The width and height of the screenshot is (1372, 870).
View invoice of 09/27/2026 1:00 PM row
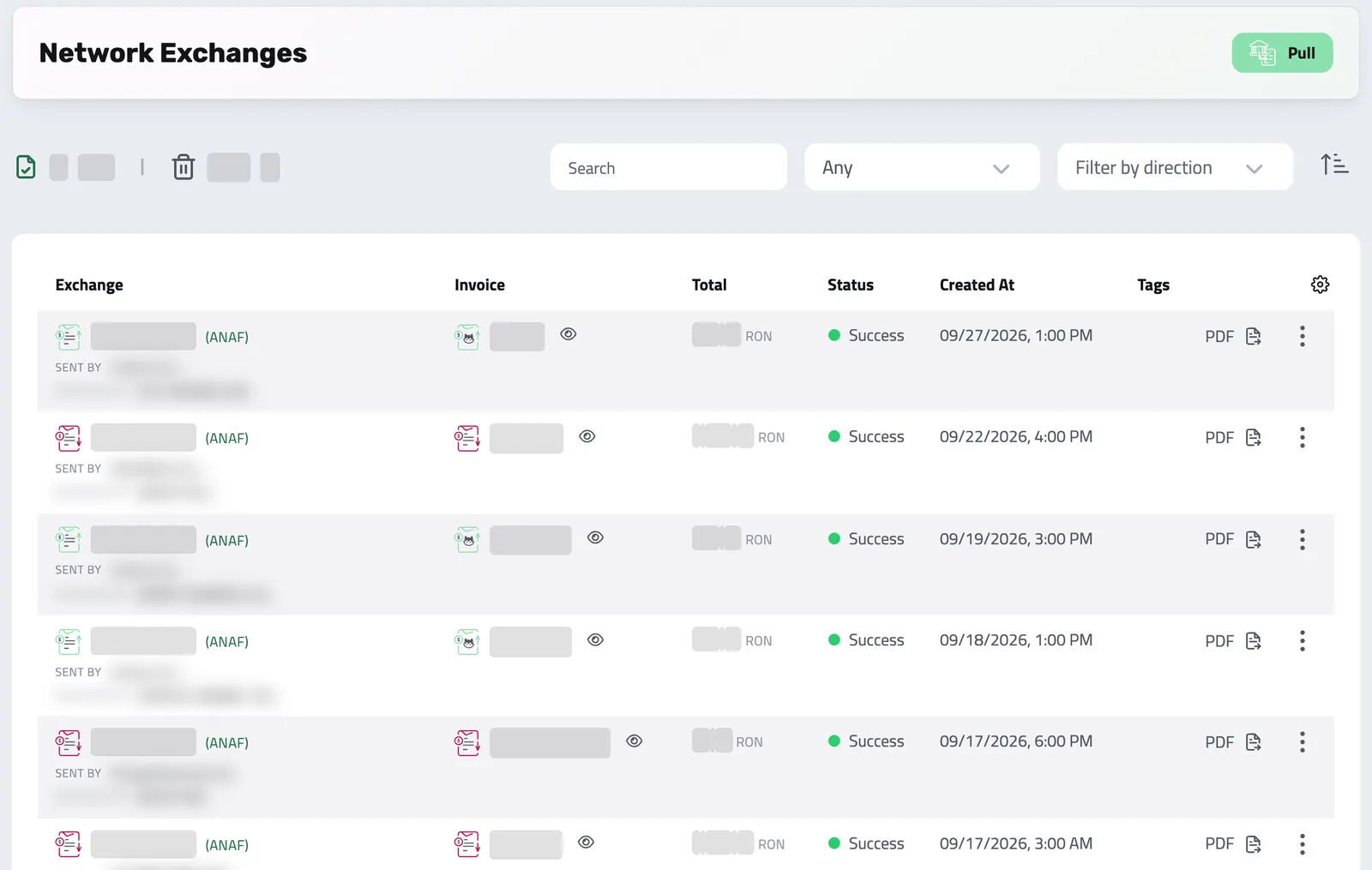pyautogui.click(x=568, y=334)
